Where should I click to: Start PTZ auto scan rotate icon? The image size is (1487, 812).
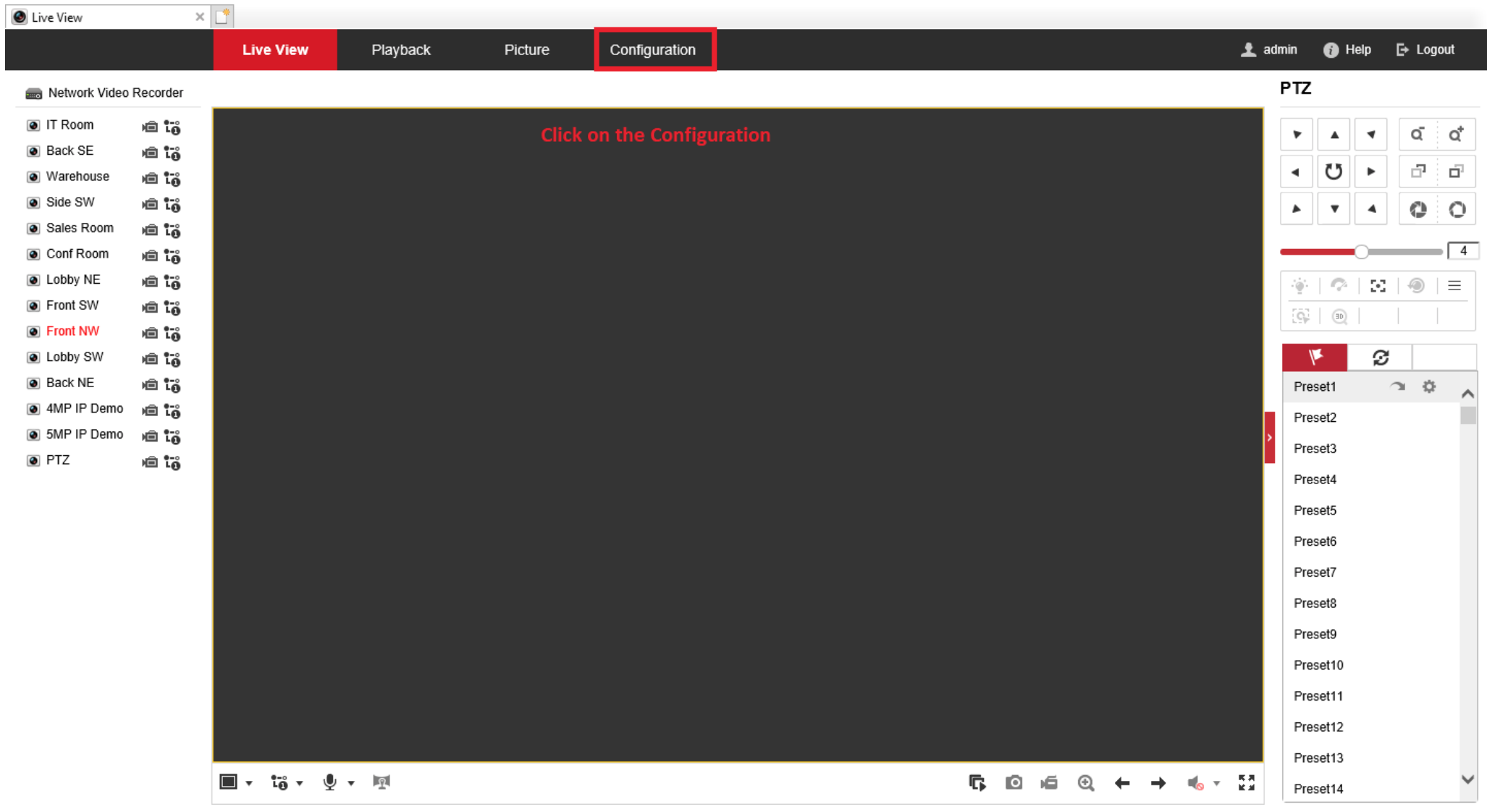click(x=1334, y=172)
